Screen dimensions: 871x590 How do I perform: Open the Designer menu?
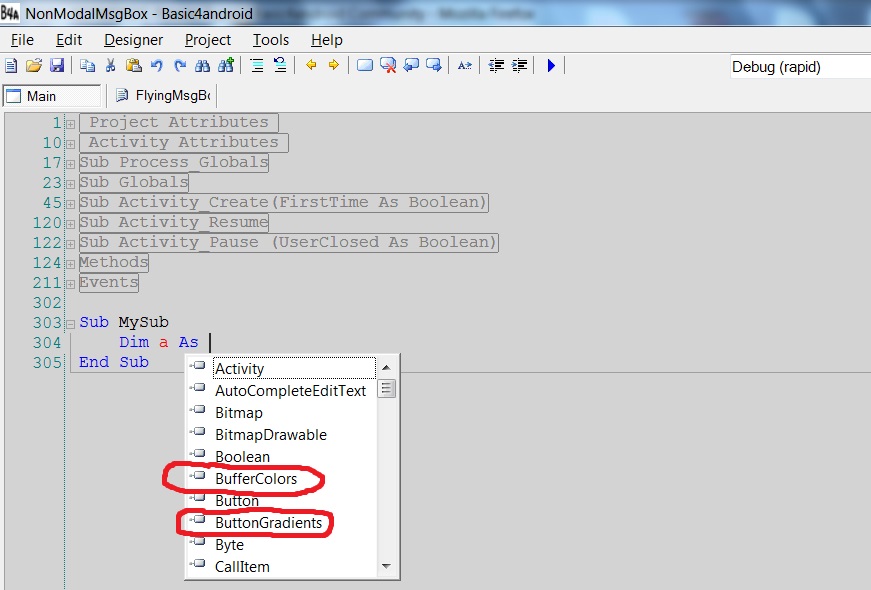[133, 40]
